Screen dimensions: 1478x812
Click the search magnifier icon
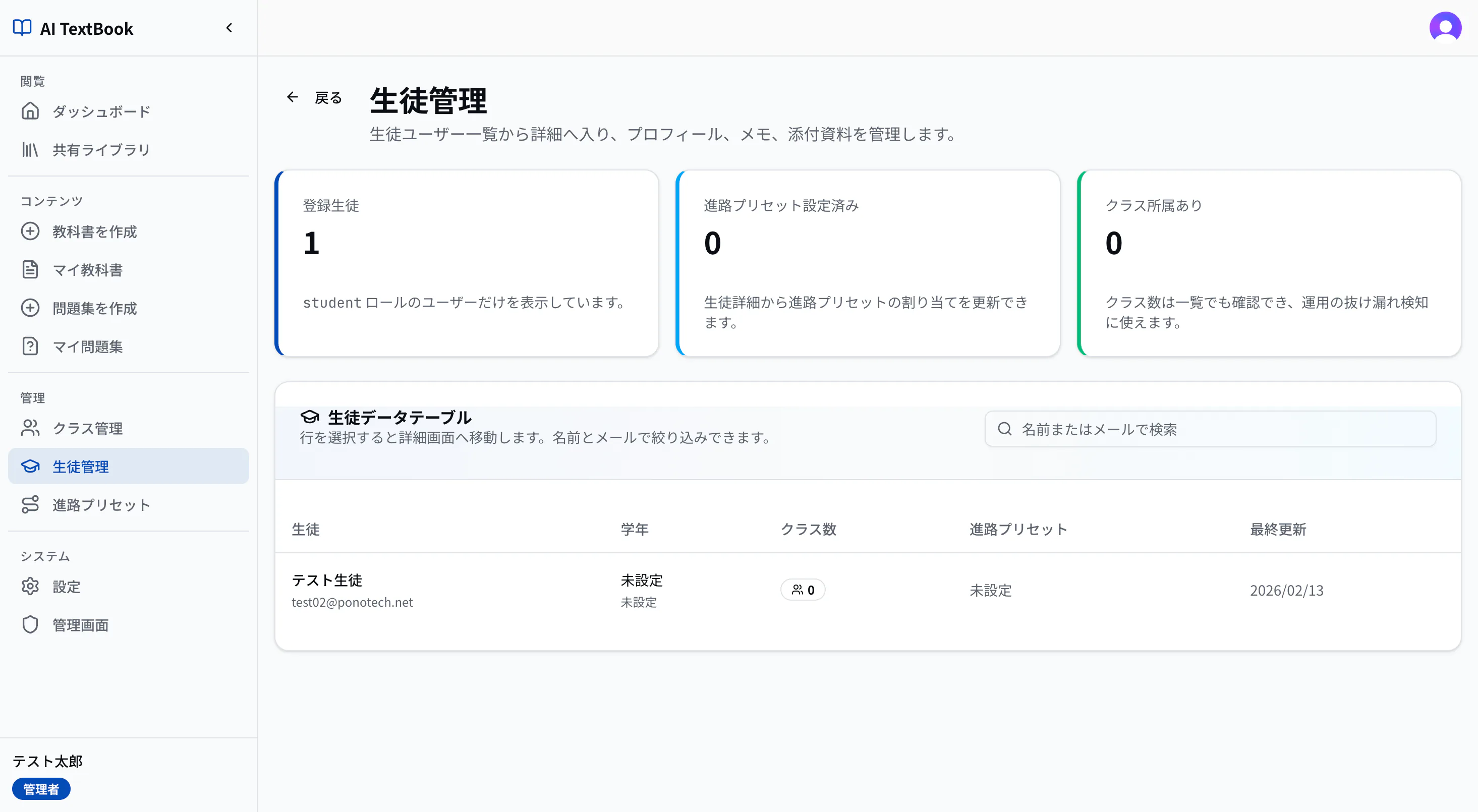coord(1005,429)
